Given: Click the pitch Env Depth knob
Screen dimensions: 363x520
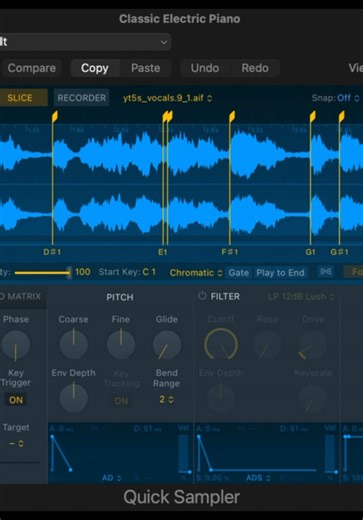Looking at the screenshot, I should pos(73,398).
